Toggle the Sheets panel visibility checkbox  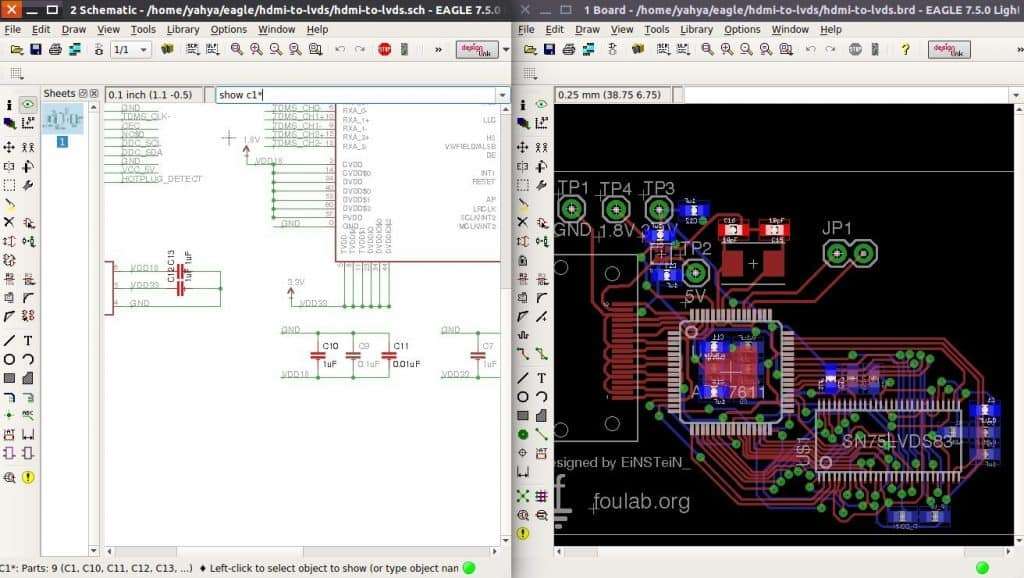(81, 93)
